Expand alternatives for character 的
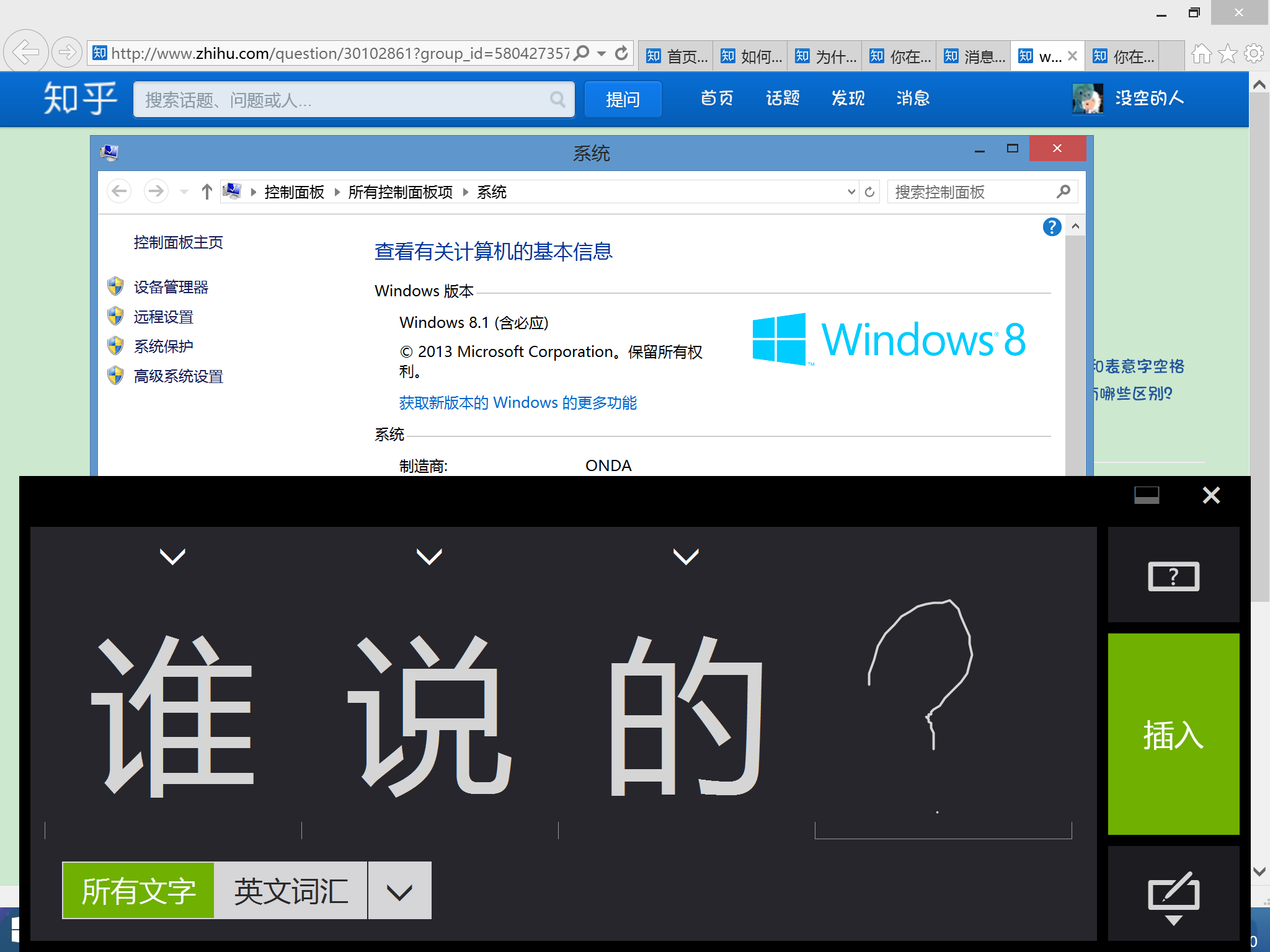 point(686,556)
